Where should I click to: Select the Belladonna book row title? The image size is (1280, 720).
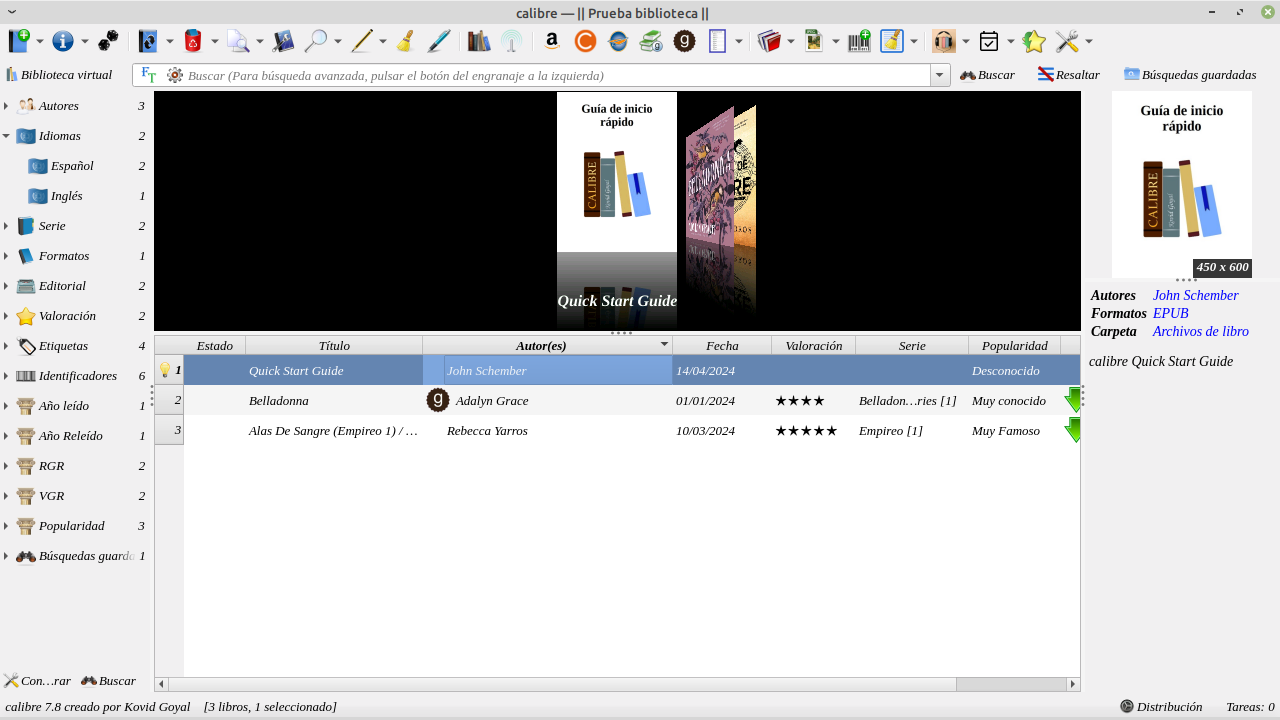[279, 401]
